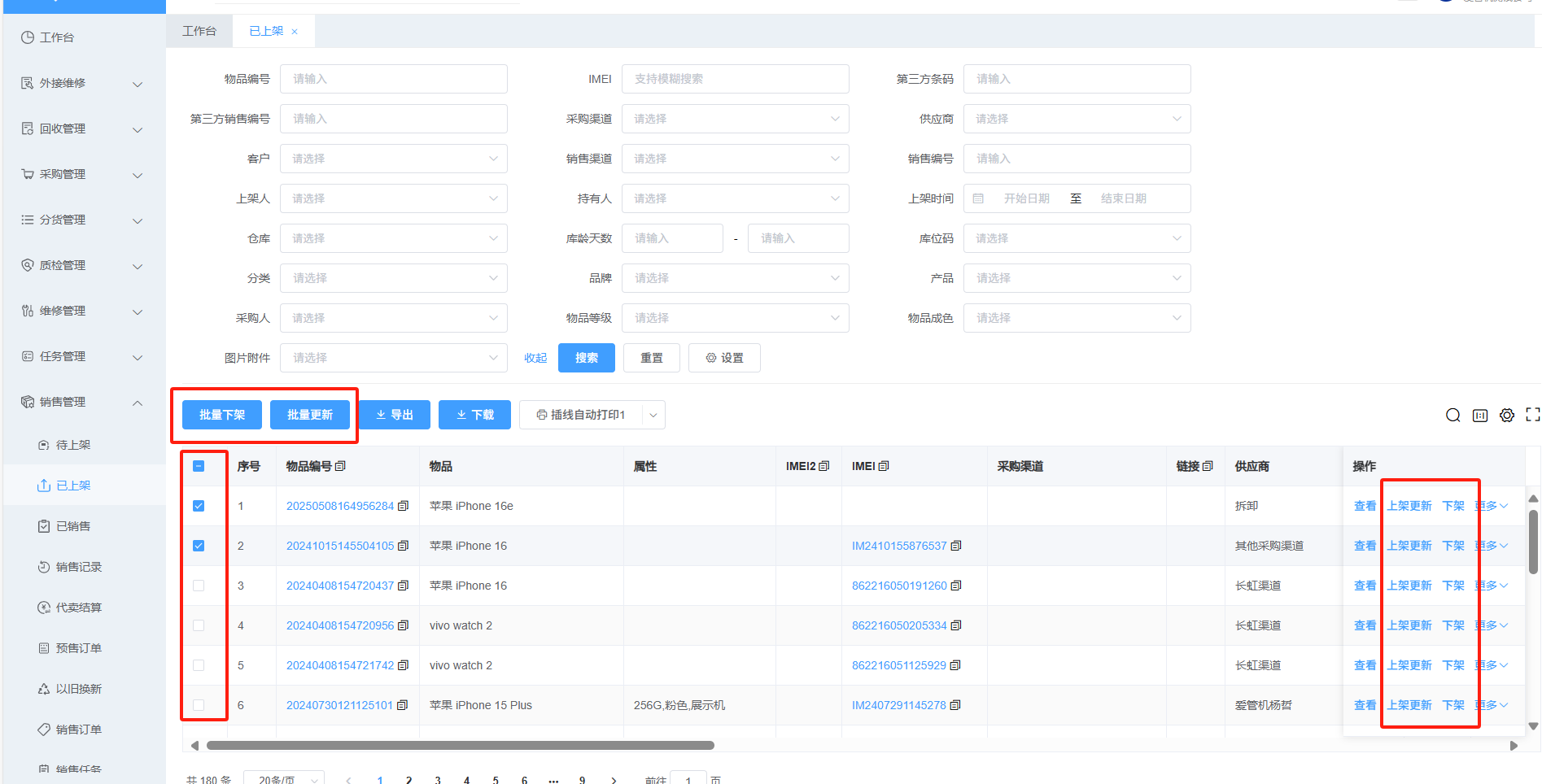Image resolution: width=1542 pixels, height=784 pixels.
Task: Click calendar icon in 上架时间 date field
Action: click(979, 198)
